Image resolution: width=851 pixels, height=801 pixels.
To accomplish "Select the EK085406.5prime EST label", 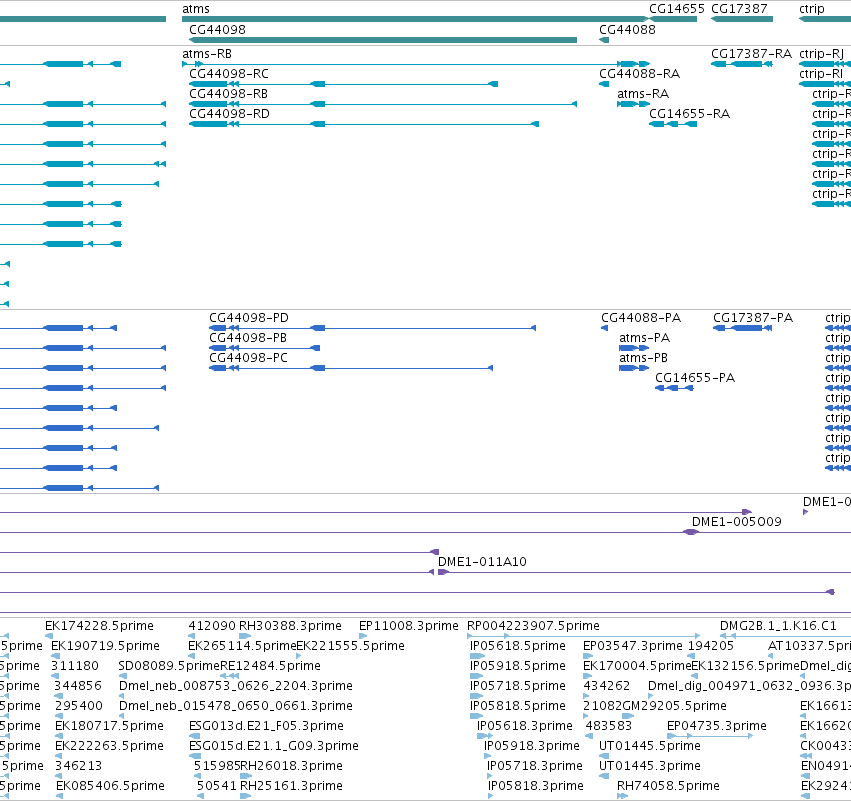I will (x=110, y=786).
